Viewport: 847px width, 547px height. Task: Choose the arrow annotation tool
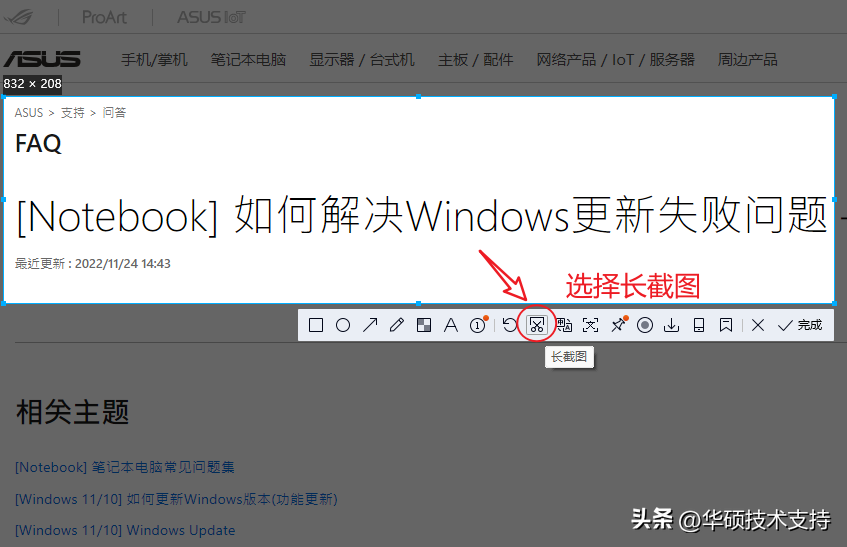pos(370,325)
